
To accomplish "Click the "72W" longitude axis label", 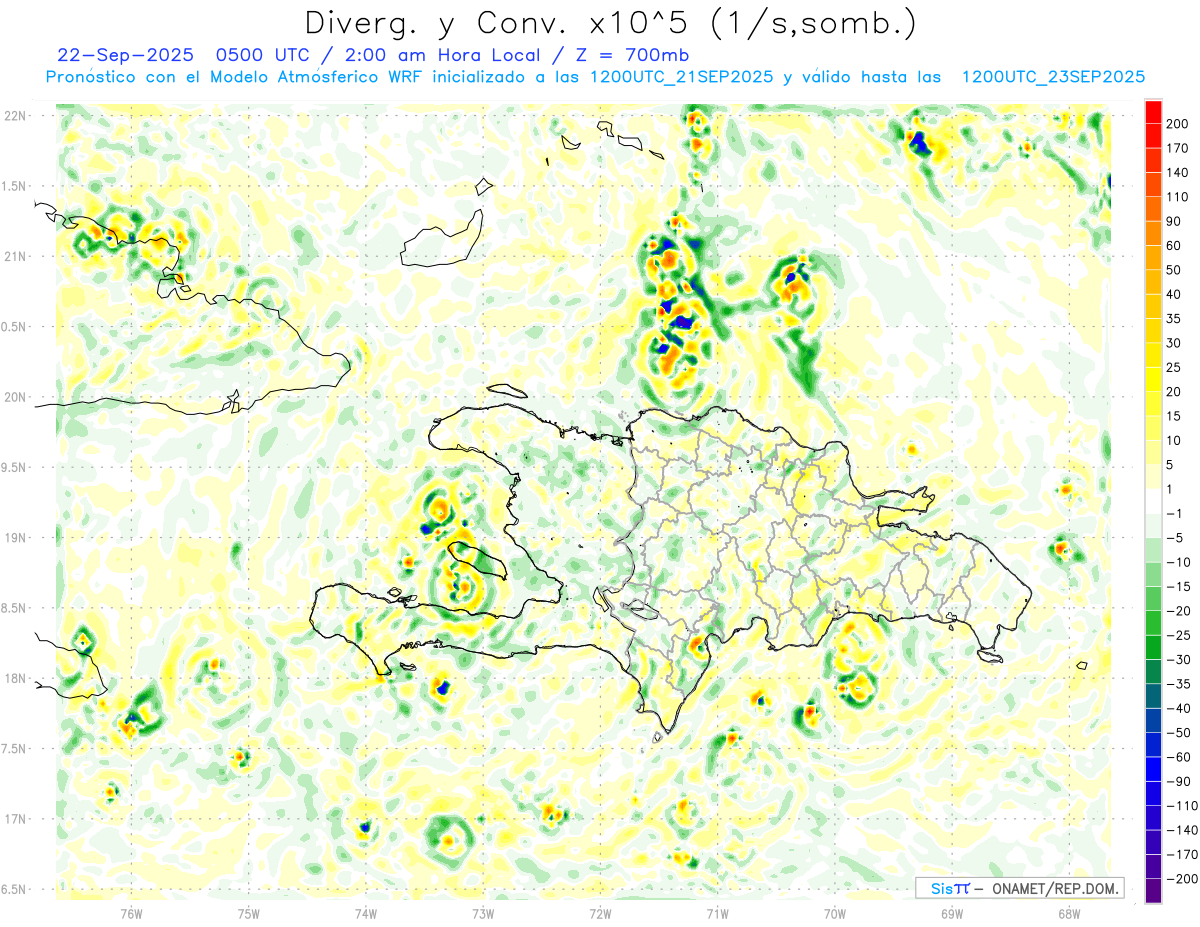I will click(600, 913).
